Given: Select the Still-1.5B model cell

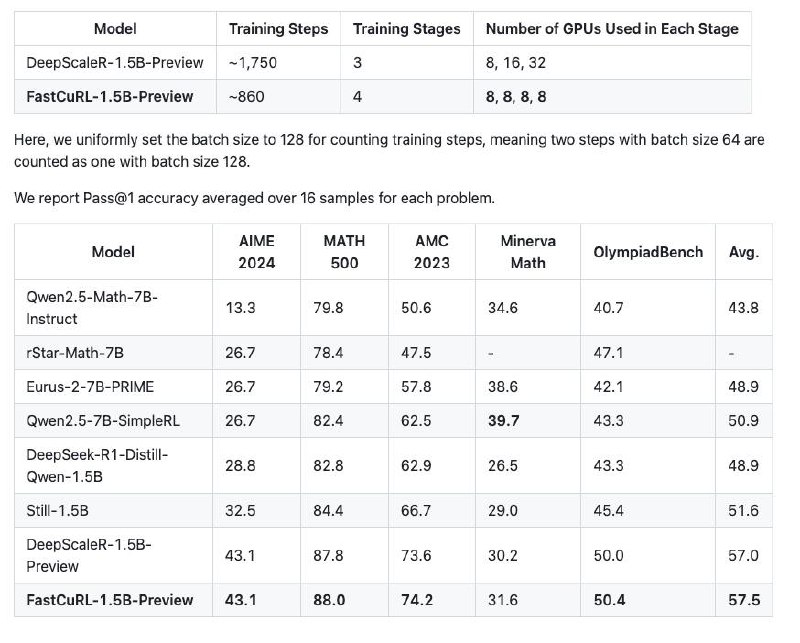Looking at the screenshot, I should (113, 510).
